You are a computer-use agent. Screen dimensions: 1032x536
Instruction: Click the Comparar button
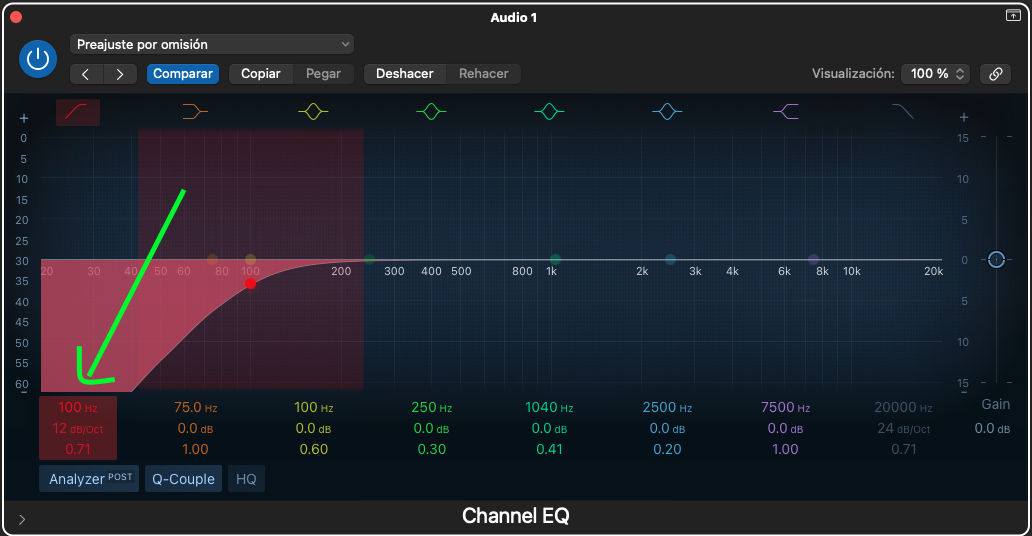click(x=183, y=74)
